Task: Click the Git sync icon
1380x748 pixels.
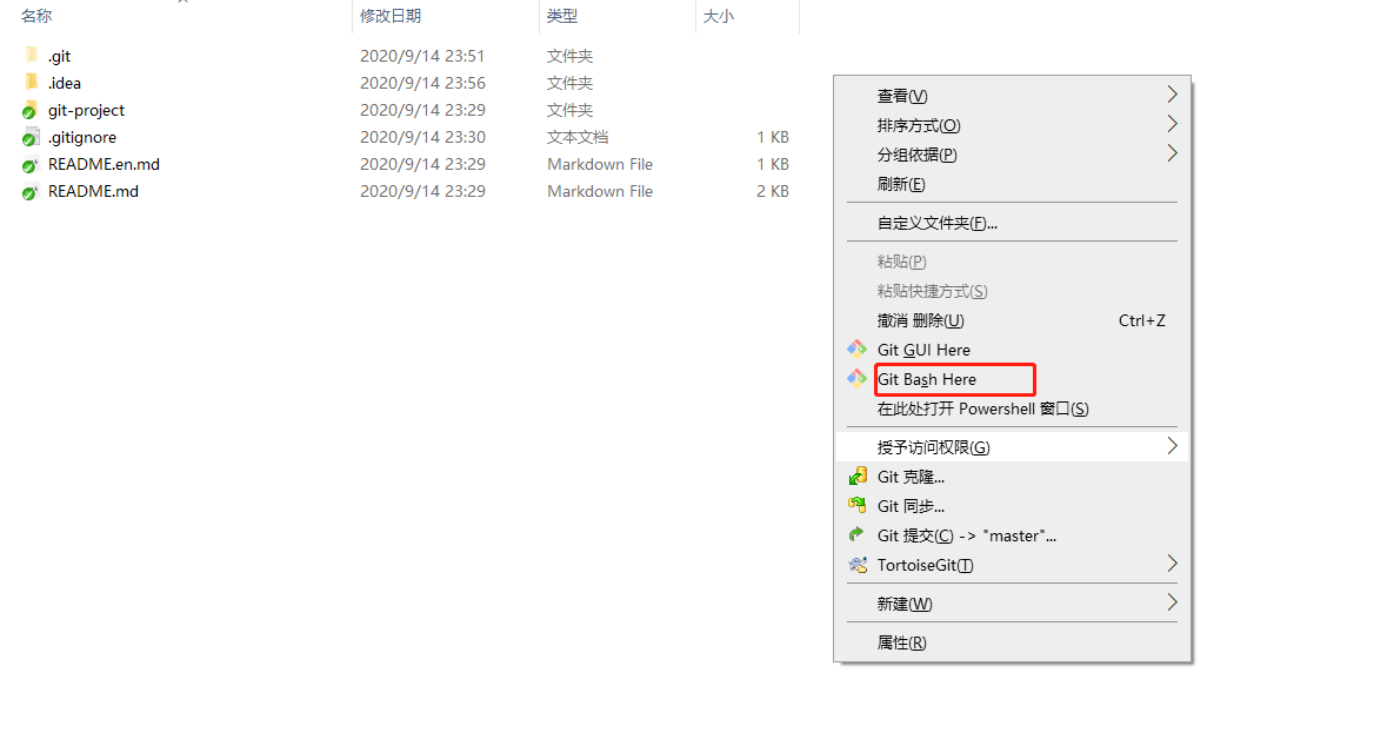Action: coord(857,506)
